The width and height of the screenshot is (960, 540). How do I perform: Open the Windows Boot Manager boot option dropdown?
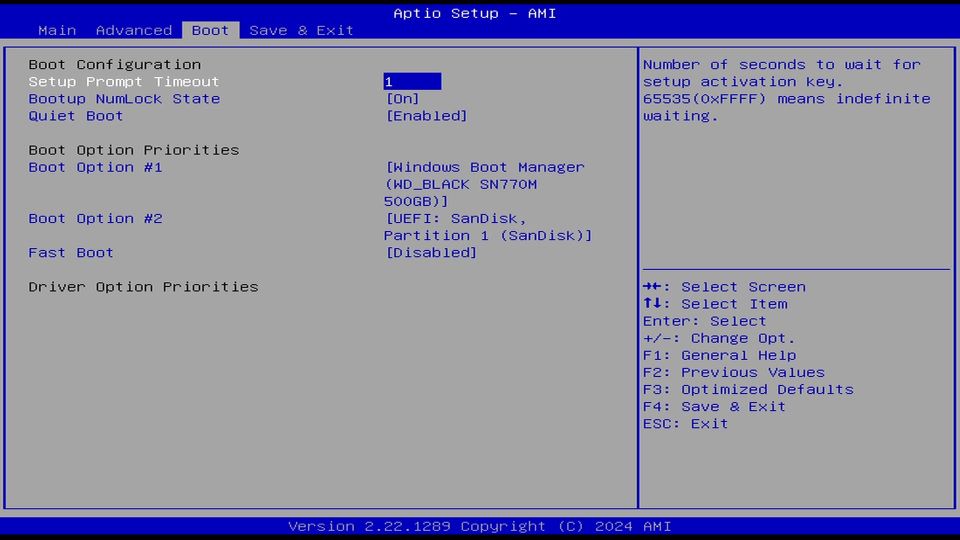pyautogui.click(x=484, y=184)
